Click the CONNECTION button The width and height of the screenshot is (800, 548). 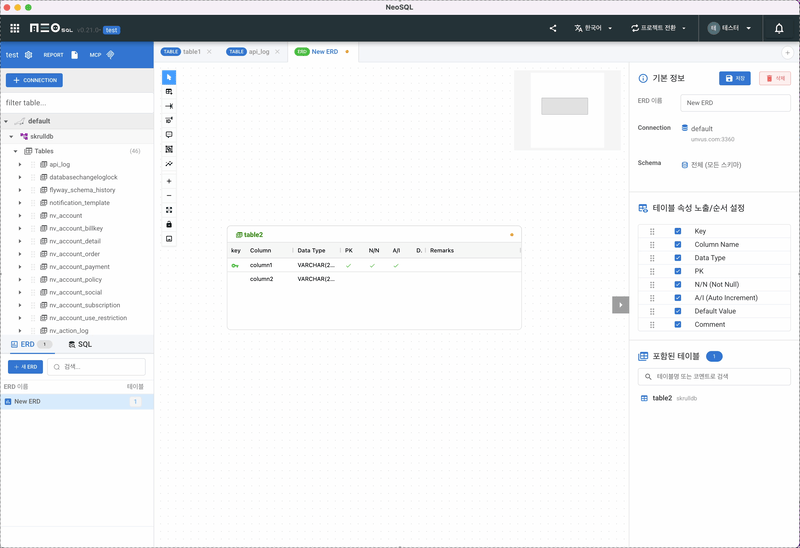34,80
